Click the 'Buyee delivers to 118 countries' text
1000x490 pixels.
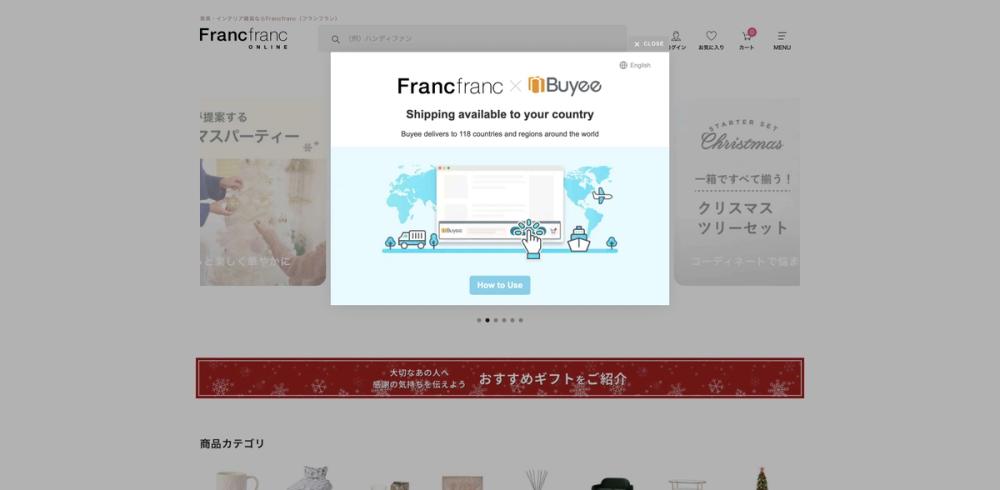(x=499, y=134)
